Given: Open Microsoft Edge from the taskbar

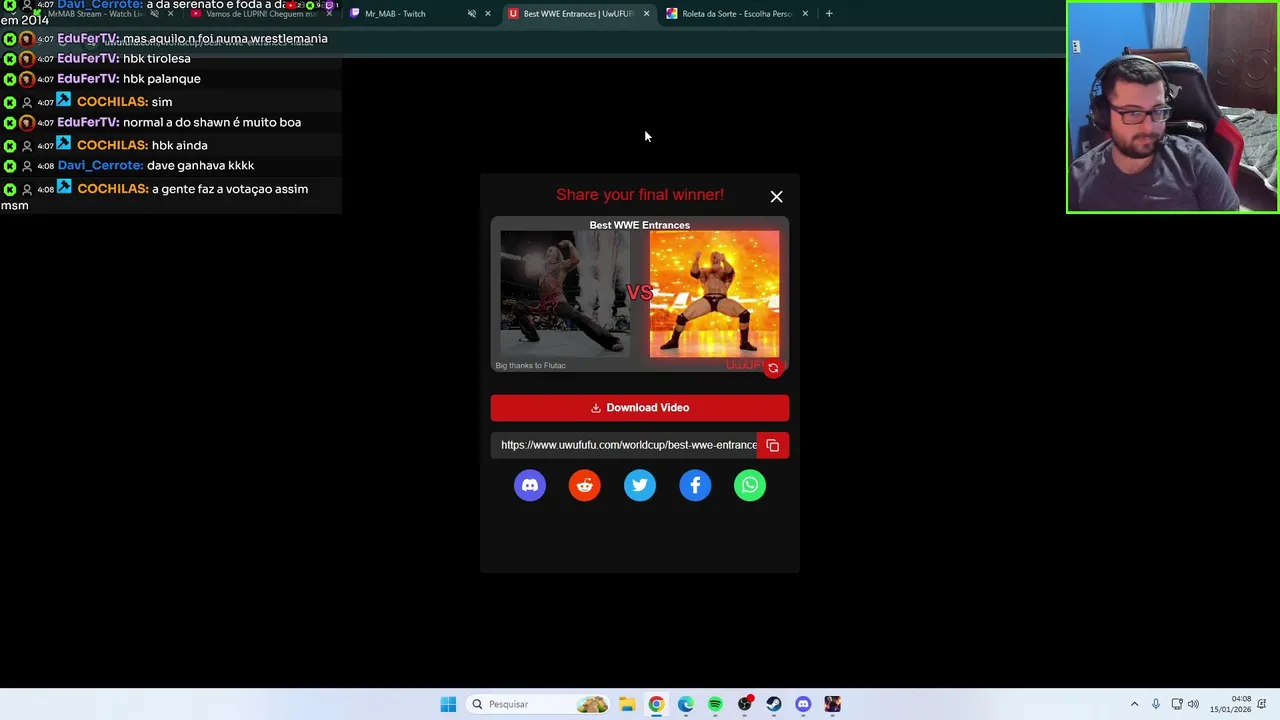Looking at the screenshot, I should [686, 704].
